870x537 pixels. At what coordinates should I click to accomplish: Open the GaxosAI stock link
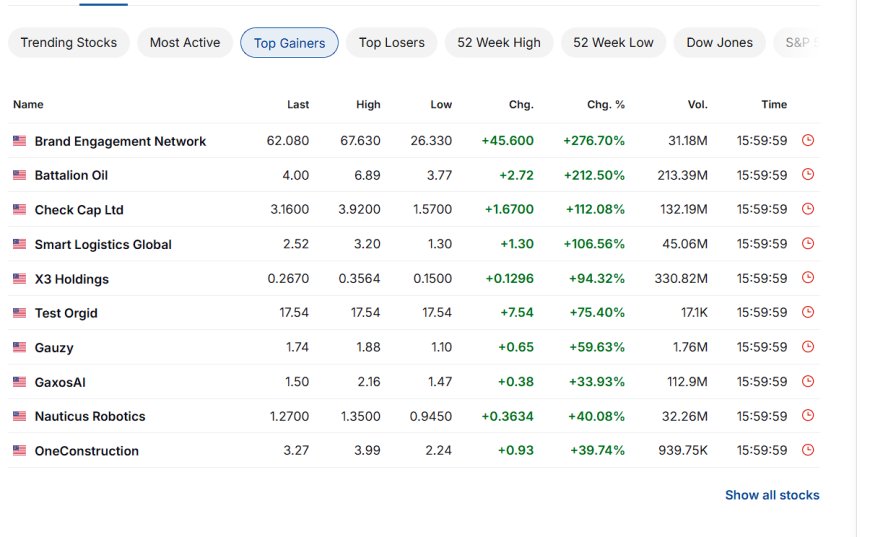pos(60,382)
